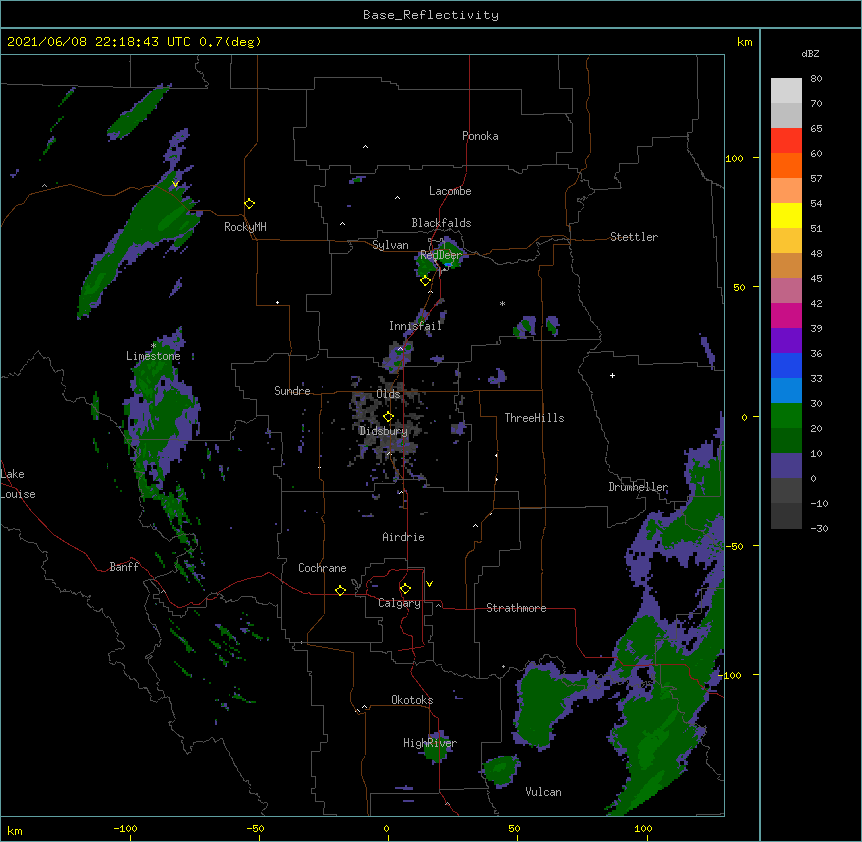
Task: Select the 65 dBZ red color band
Action: pos(786,141)
